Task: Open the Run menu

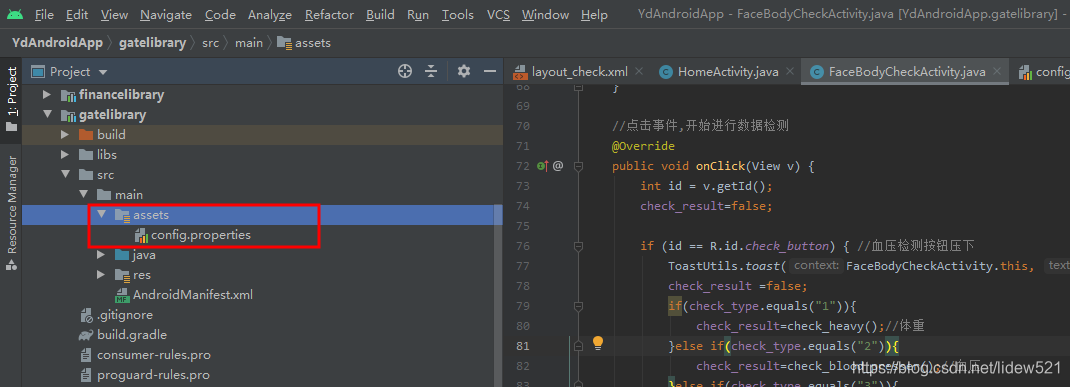Action: coord(418,14)
